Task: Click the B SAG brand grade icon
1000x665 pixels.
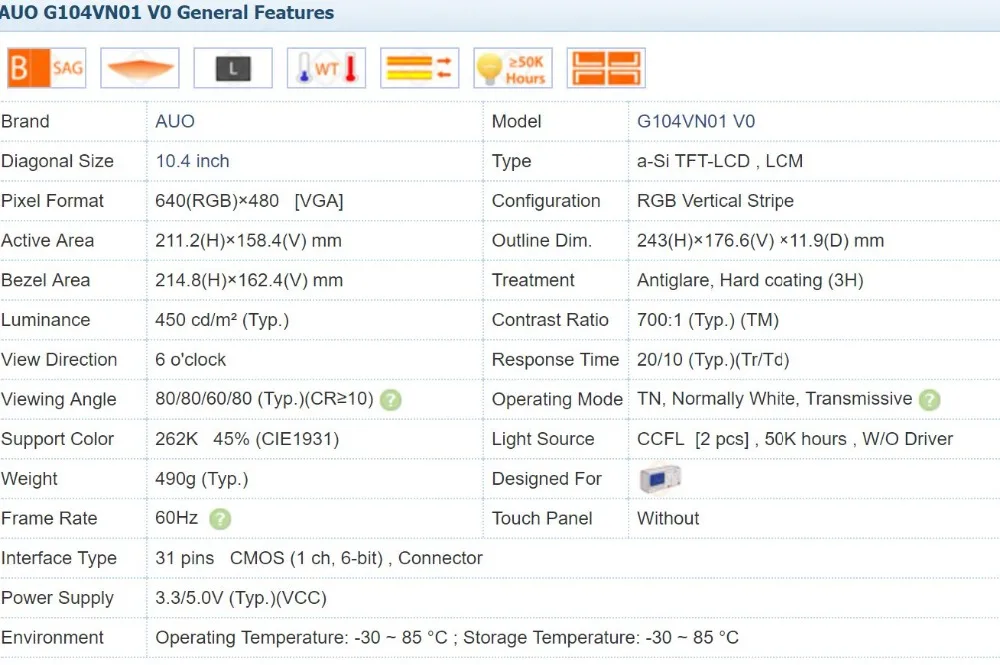Action: (47, 68)
